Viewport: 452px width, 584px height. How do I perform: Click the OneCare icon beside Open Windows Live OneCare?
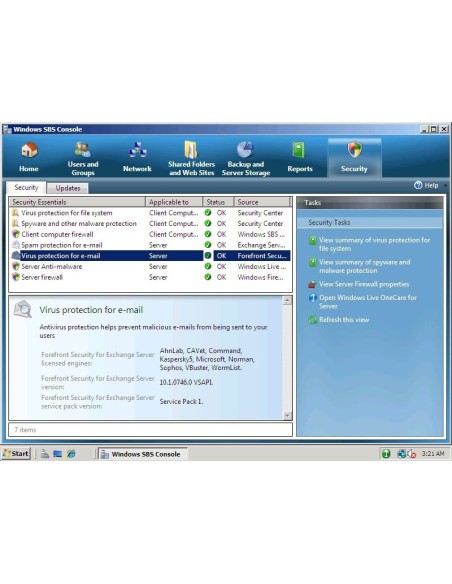click(x=312, y=298)
